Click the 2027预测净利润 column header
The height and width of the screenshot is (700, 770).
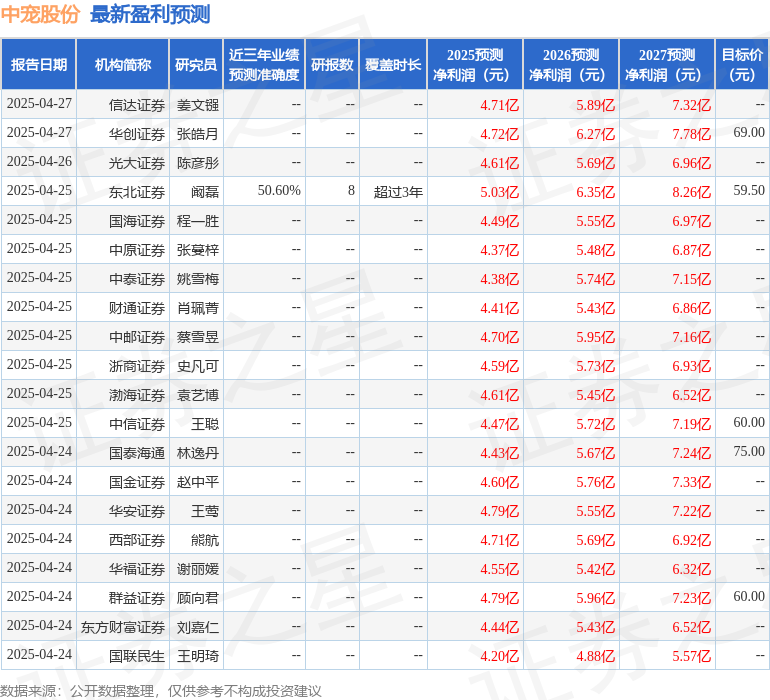[667, 65]
